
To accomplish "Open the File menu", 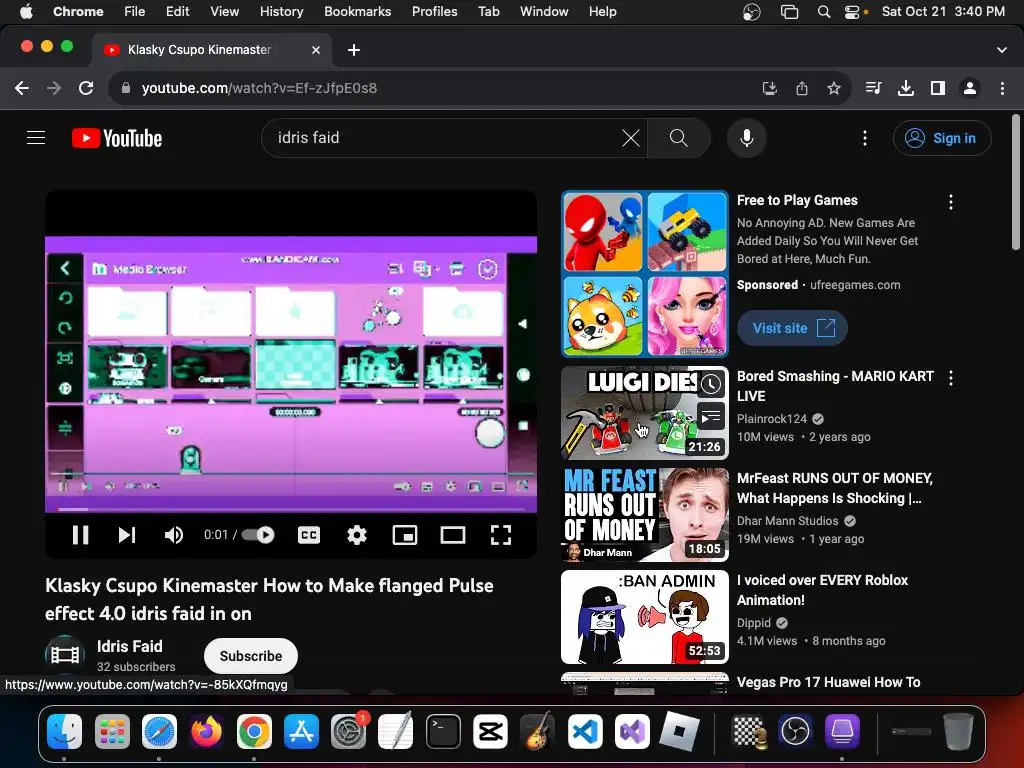I will [135, 11].
